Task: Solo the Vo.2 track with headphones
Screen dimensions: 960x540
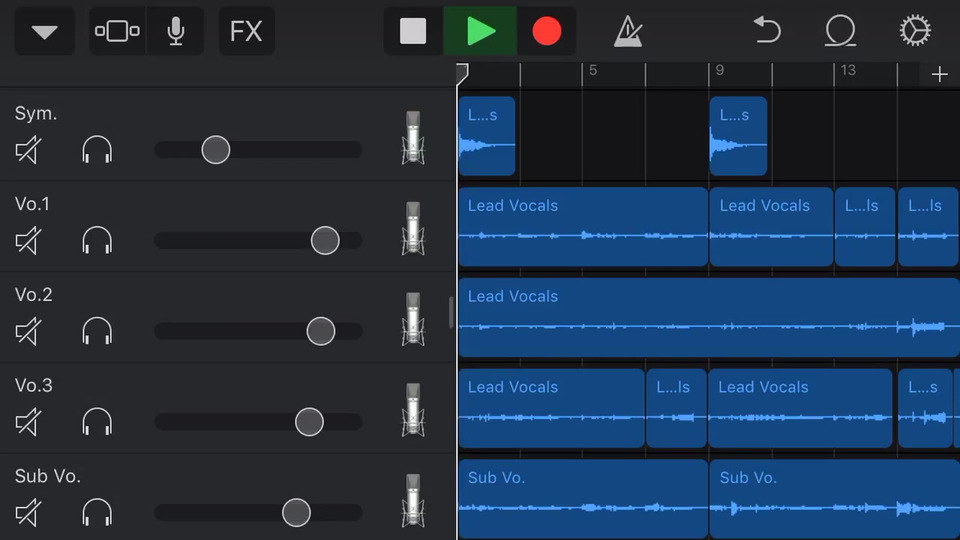Action: tap(97, 331)
